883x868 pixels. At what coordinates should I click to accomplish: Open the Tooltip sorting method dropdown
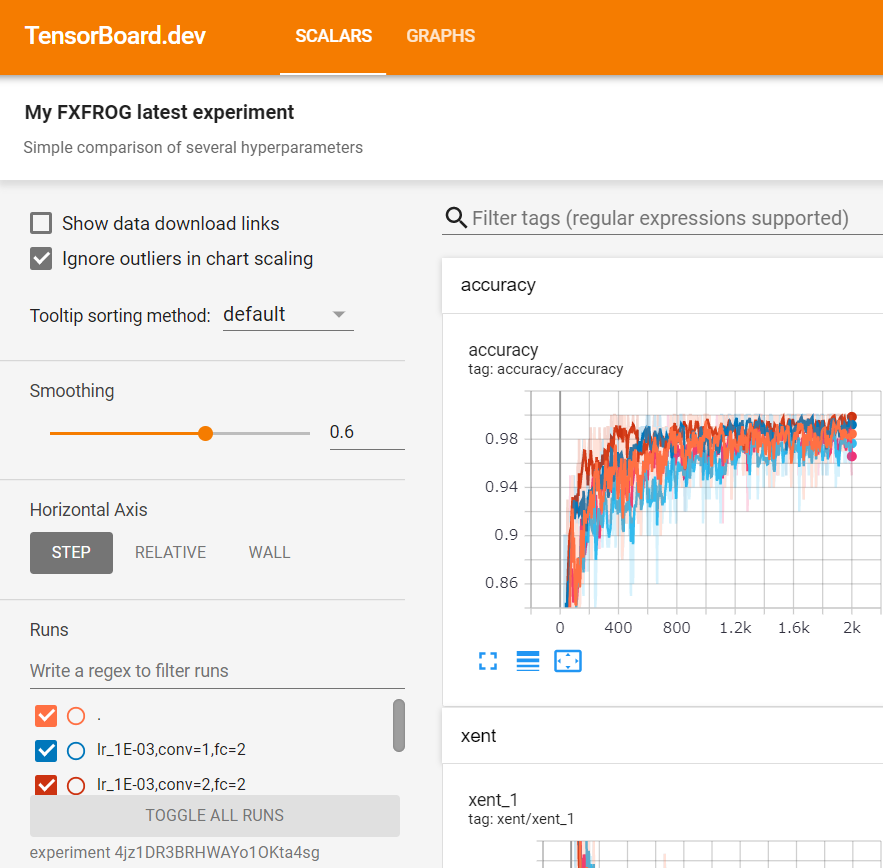pos(287,314)
